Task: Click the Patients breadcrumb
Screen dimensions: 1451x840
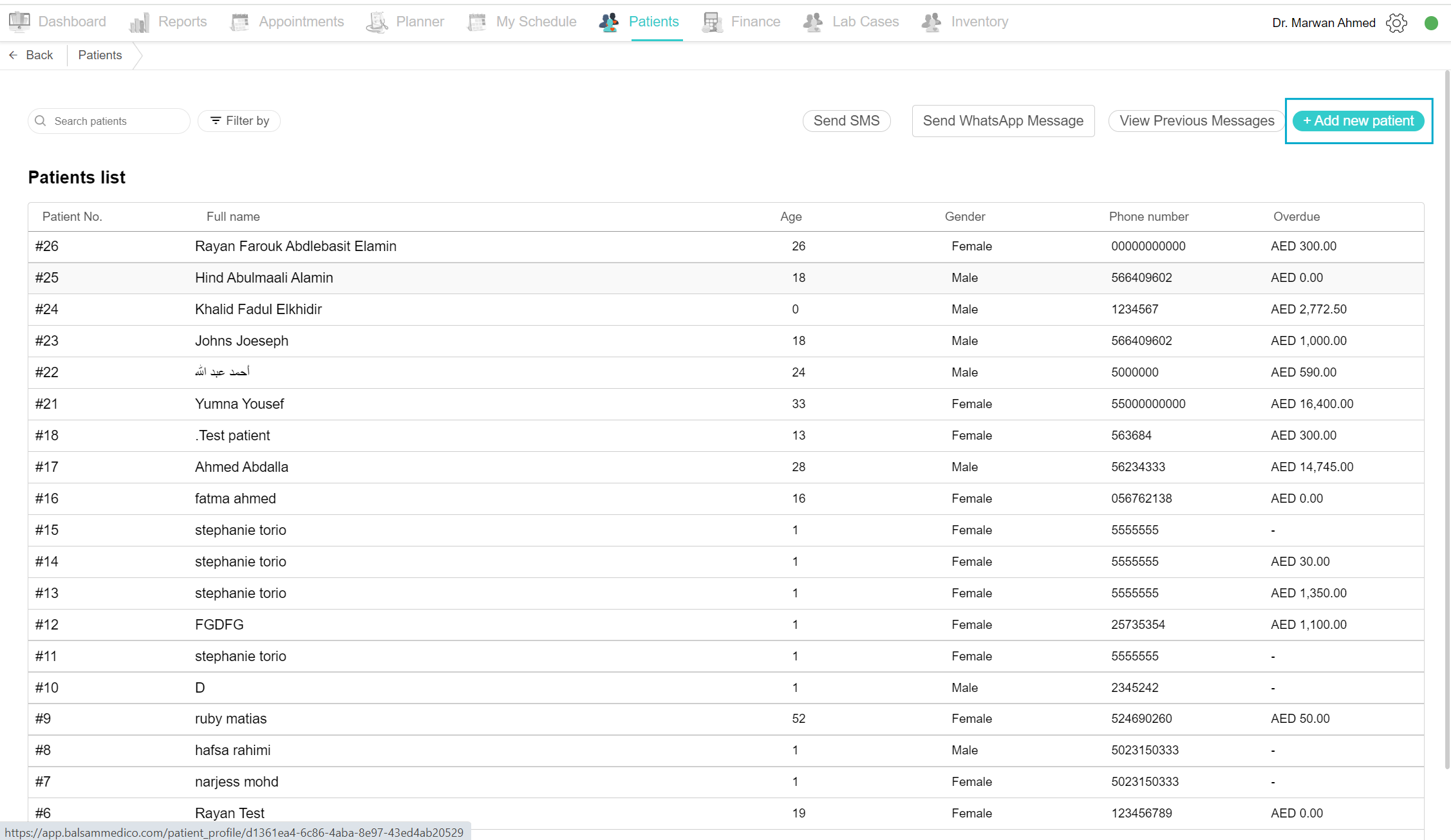Action: click(100, 55)
